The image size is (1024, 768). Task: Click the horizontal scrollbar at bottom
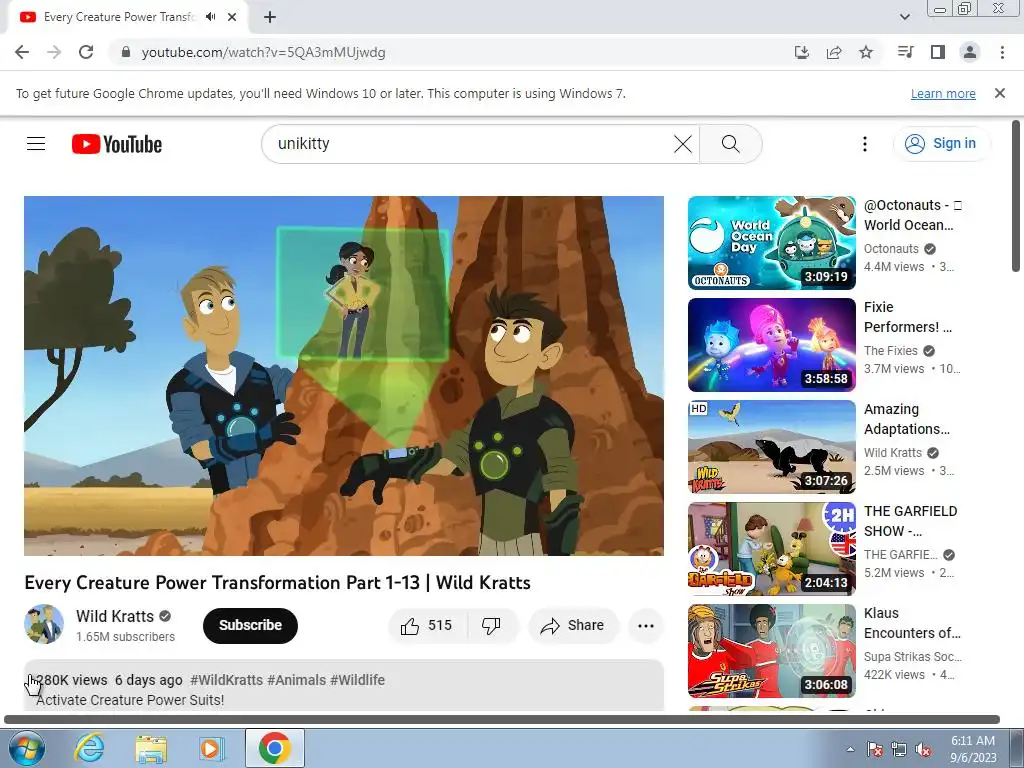[502, 720]
